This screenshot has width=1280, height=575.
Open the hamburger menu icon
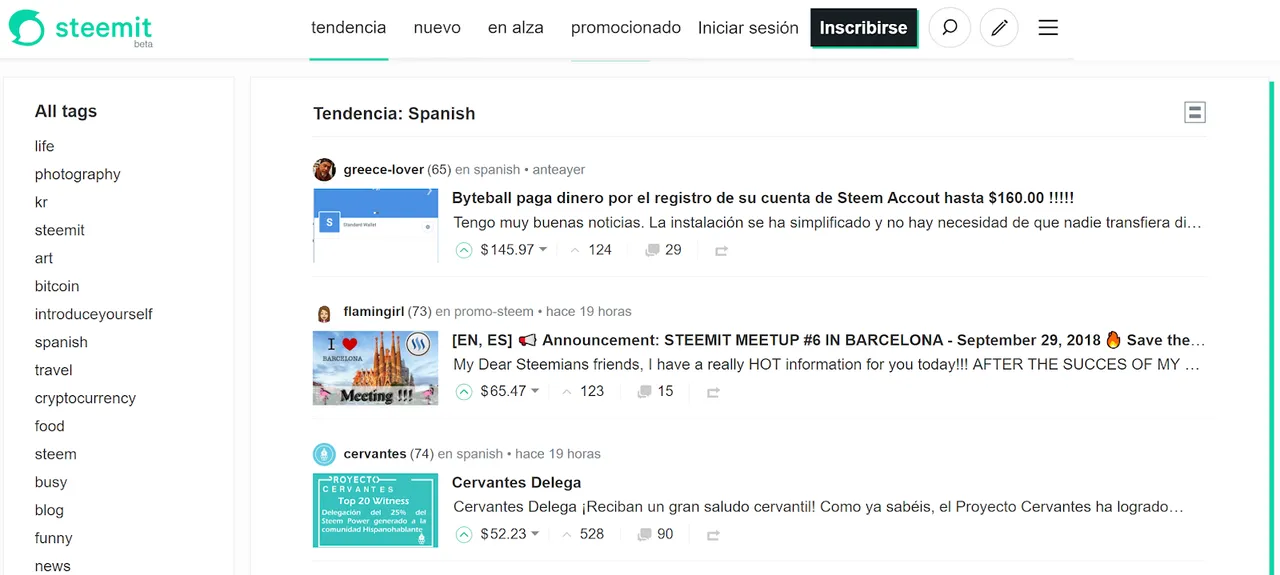click(x=1048, y=28)
